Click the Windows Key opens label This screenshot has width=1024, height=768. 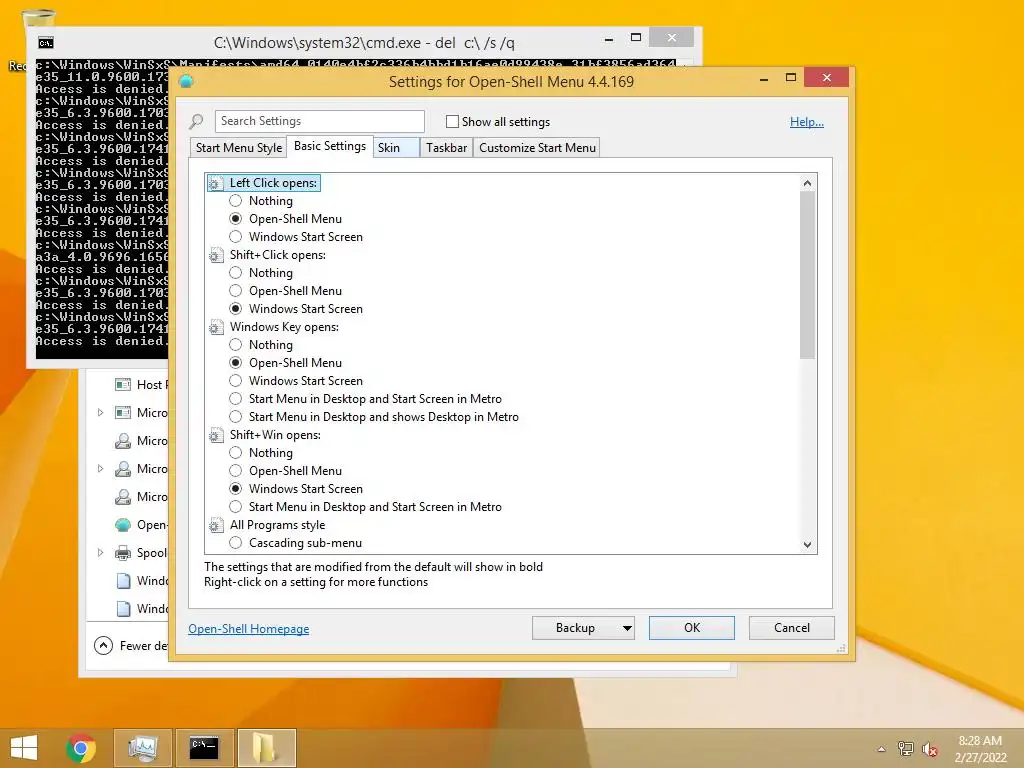pos(284,327)
